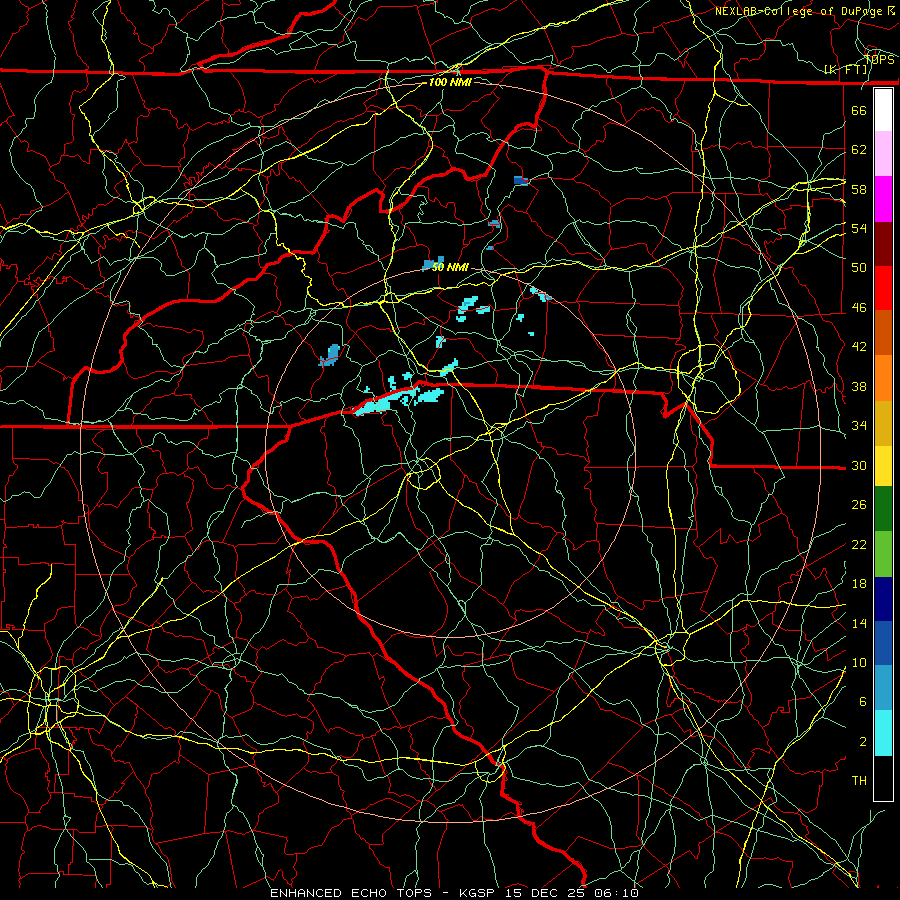The height and width of the screenshot is (900, 900).
Task: Click the '06:10' timestamp
Action: coord(617,893)
